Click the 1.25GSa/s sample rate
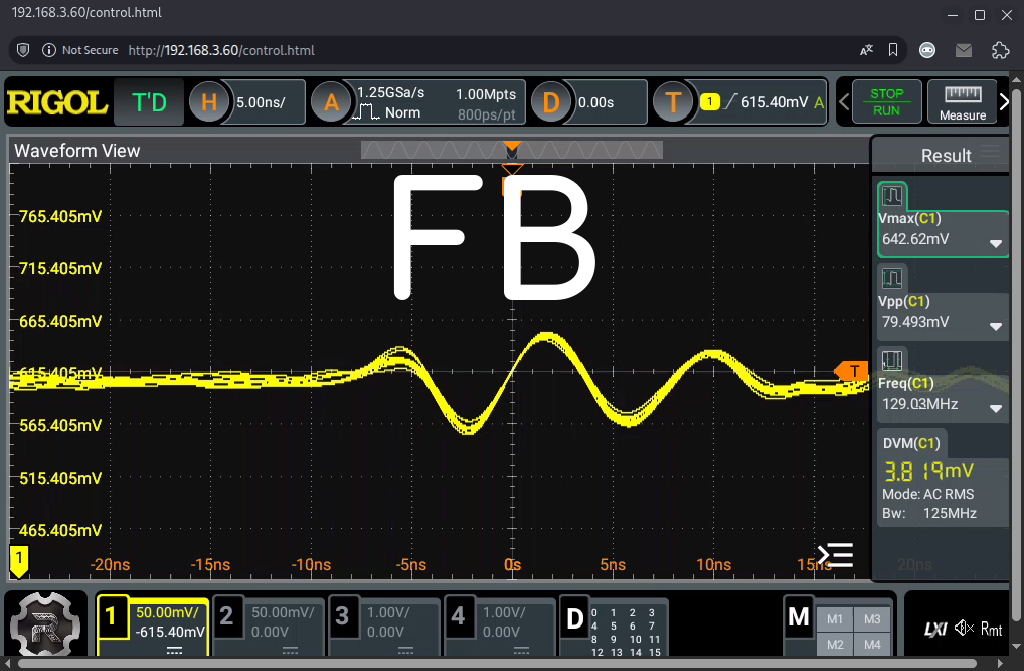1024x671 pixels. coord(391,93)
